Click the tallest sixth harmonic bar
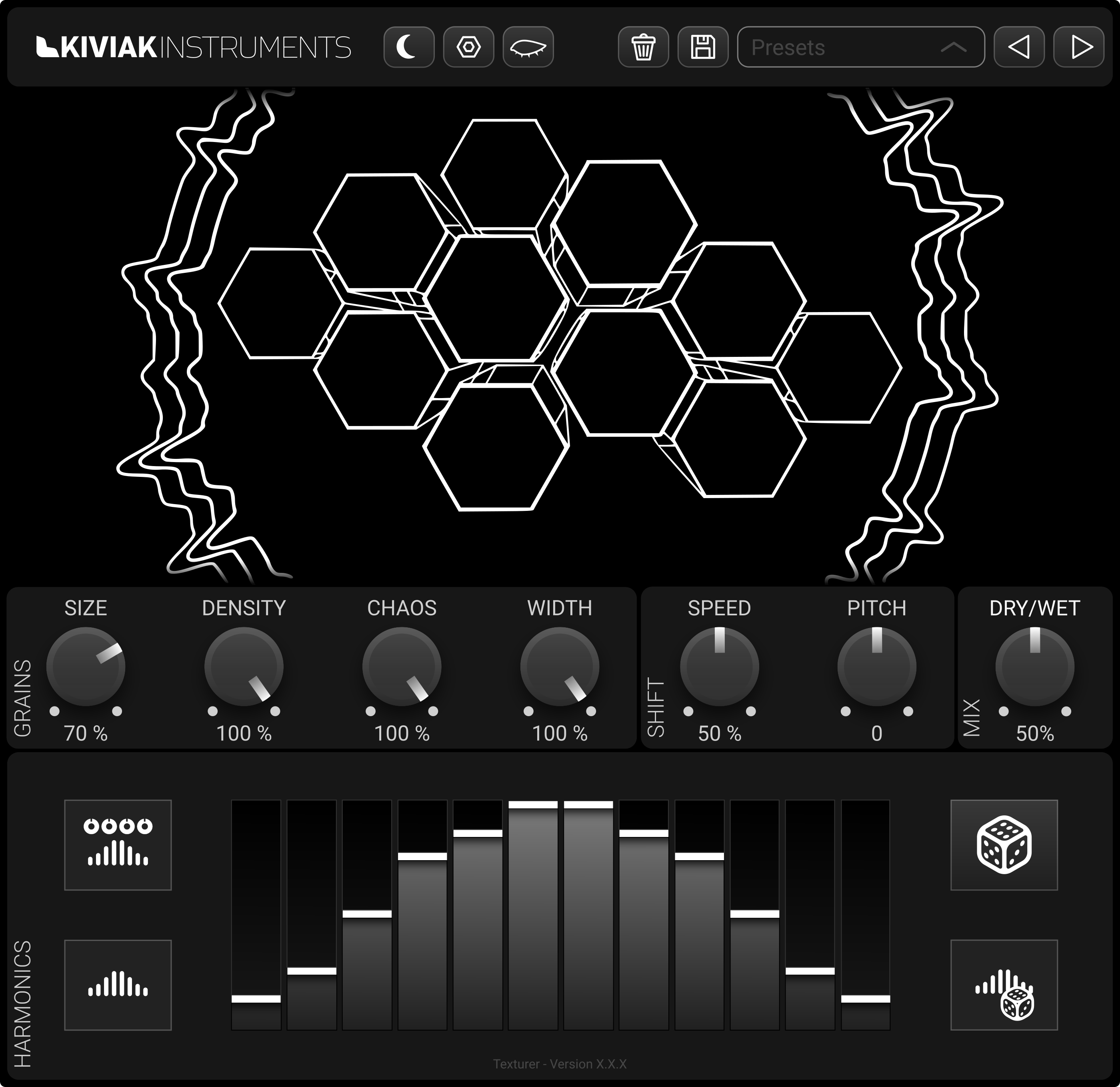The image size is (1120, 1087). tap(532, 915)
